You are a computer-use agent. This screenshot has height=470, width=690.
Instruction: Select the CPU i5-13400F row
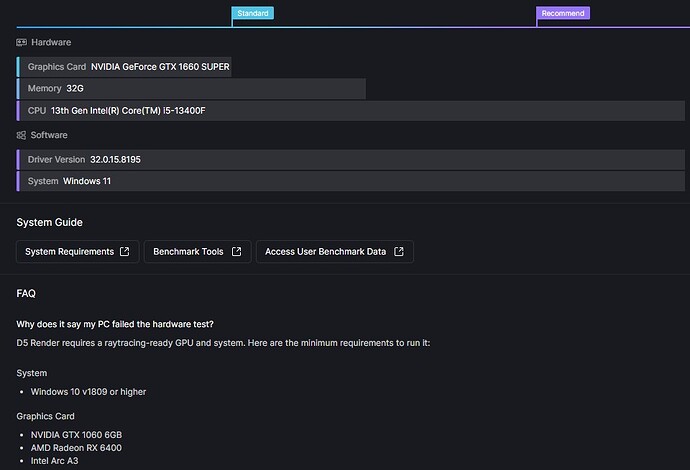click(351, 110)
